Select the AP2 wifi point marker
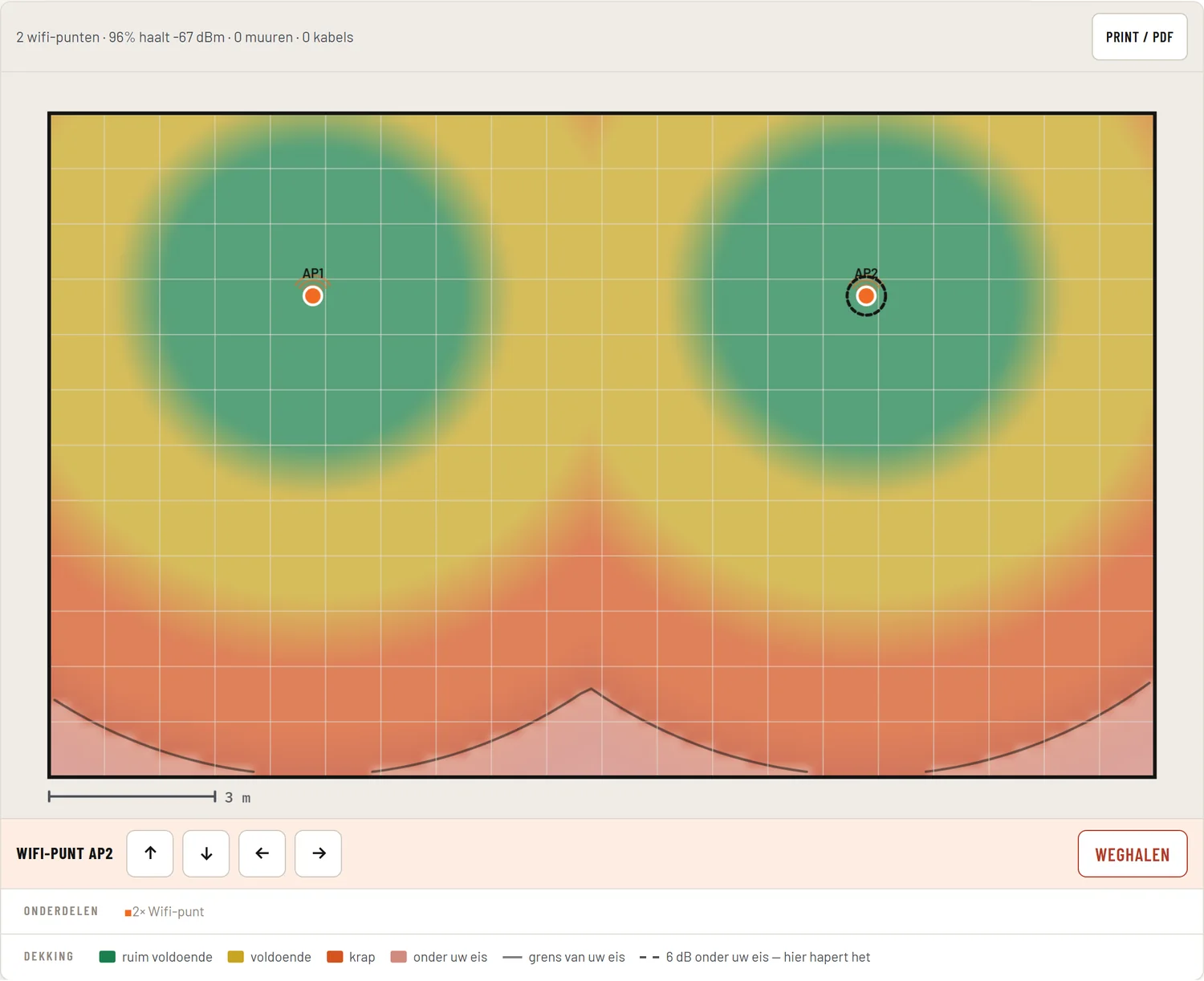This screenshot has height=981, width=1204. click(866, 296)
